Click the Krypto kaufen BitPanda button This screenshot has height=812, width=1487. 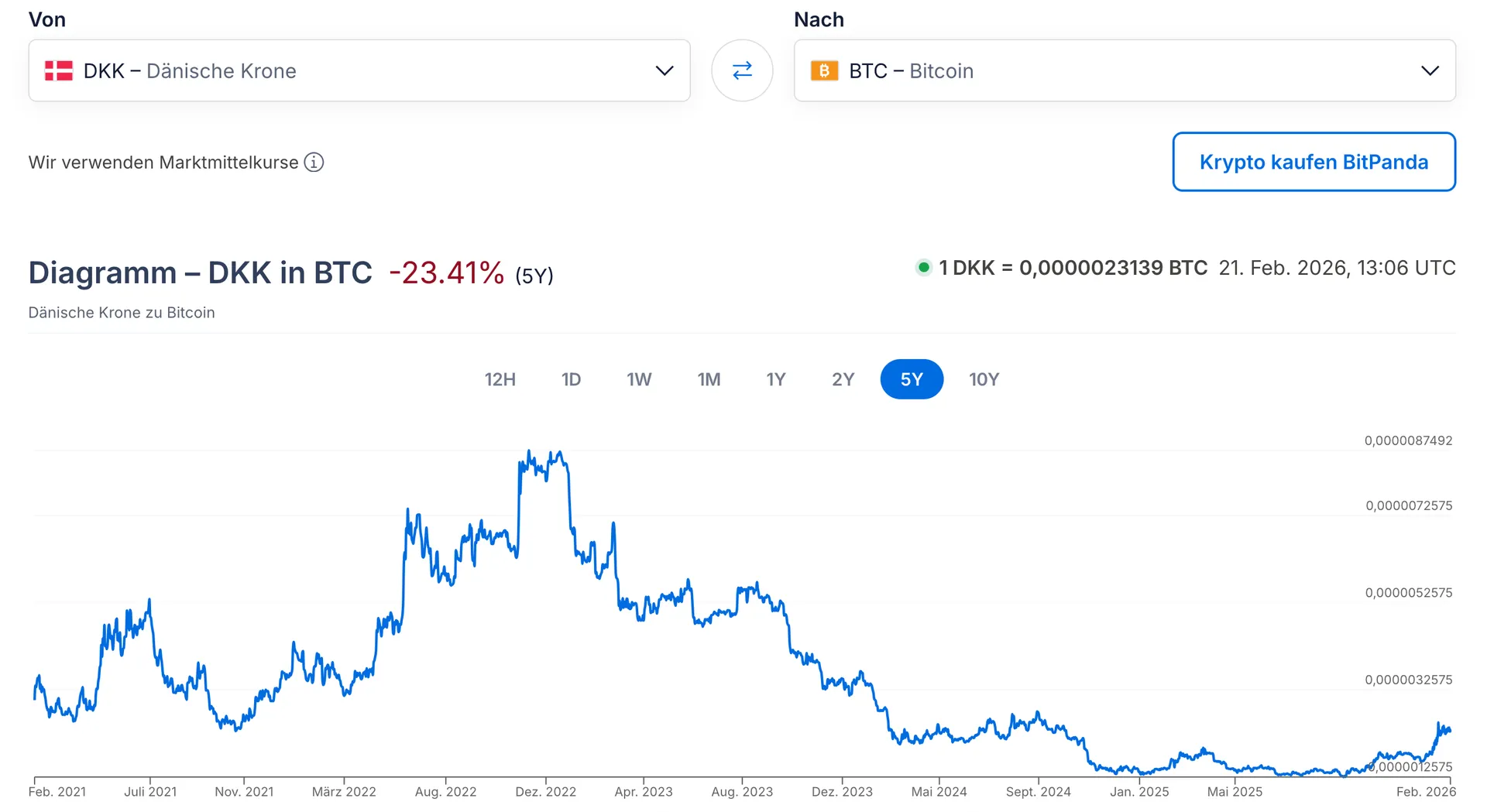click(1314, 162)
